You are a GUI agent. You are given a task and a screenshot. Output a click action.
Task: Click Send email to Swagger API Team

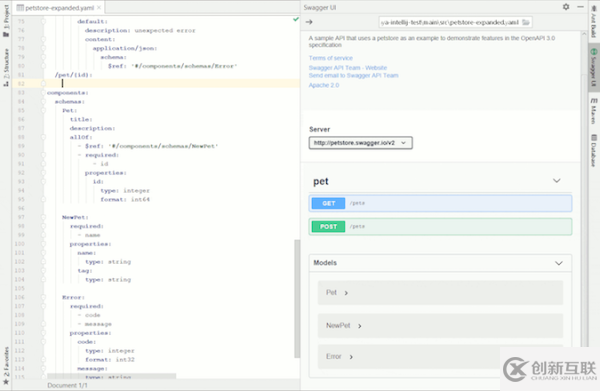[354, 75]
